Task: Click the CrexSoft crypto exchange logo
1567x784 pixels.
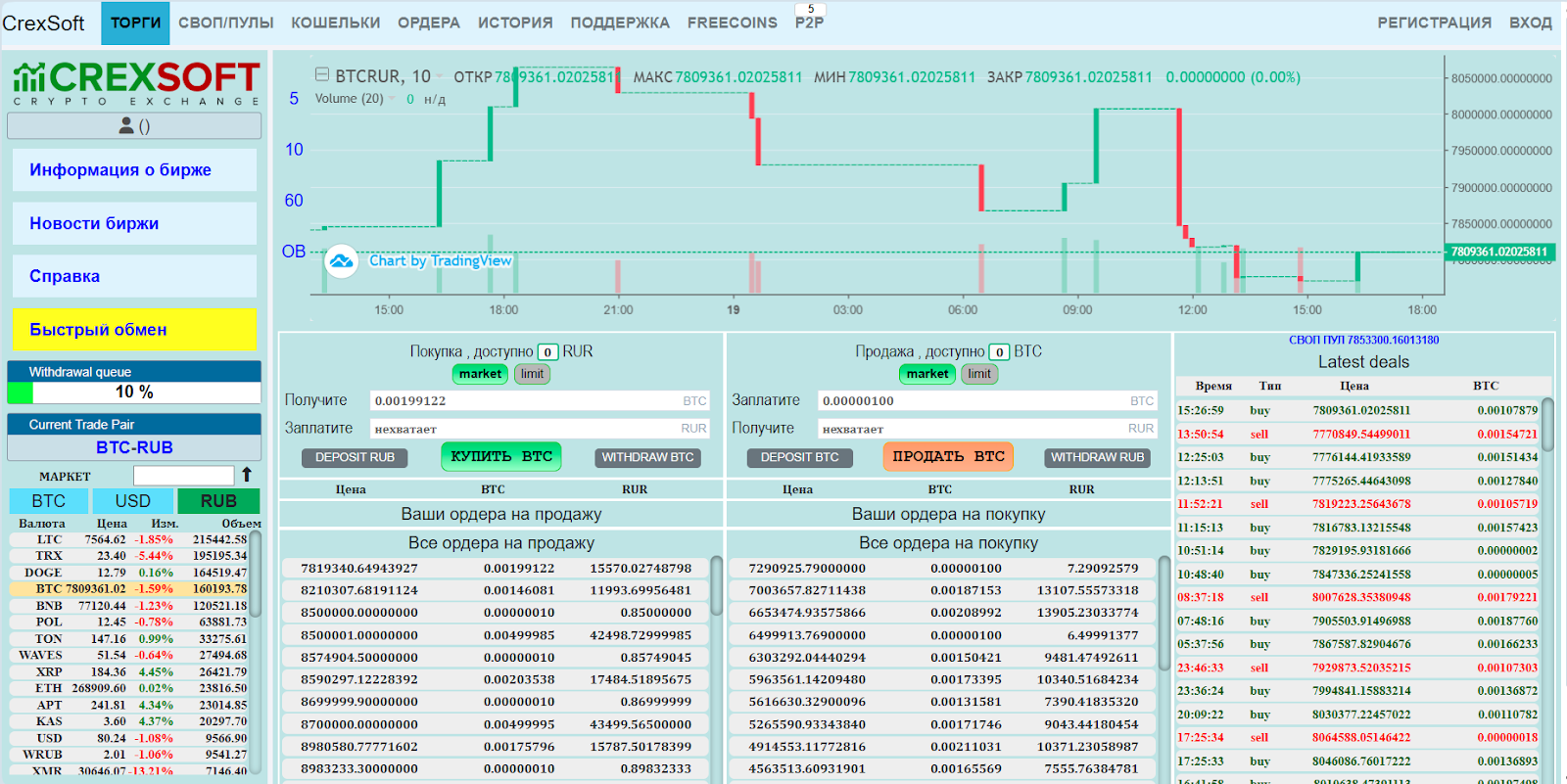Action: pyautogui.click(x=135, y=83)
